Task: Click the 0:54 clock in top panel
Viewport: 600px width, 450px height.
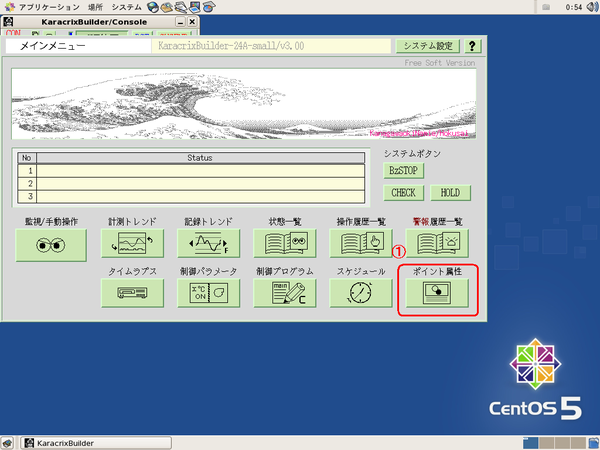Action: pyautogui.click(x=574, y=7)
